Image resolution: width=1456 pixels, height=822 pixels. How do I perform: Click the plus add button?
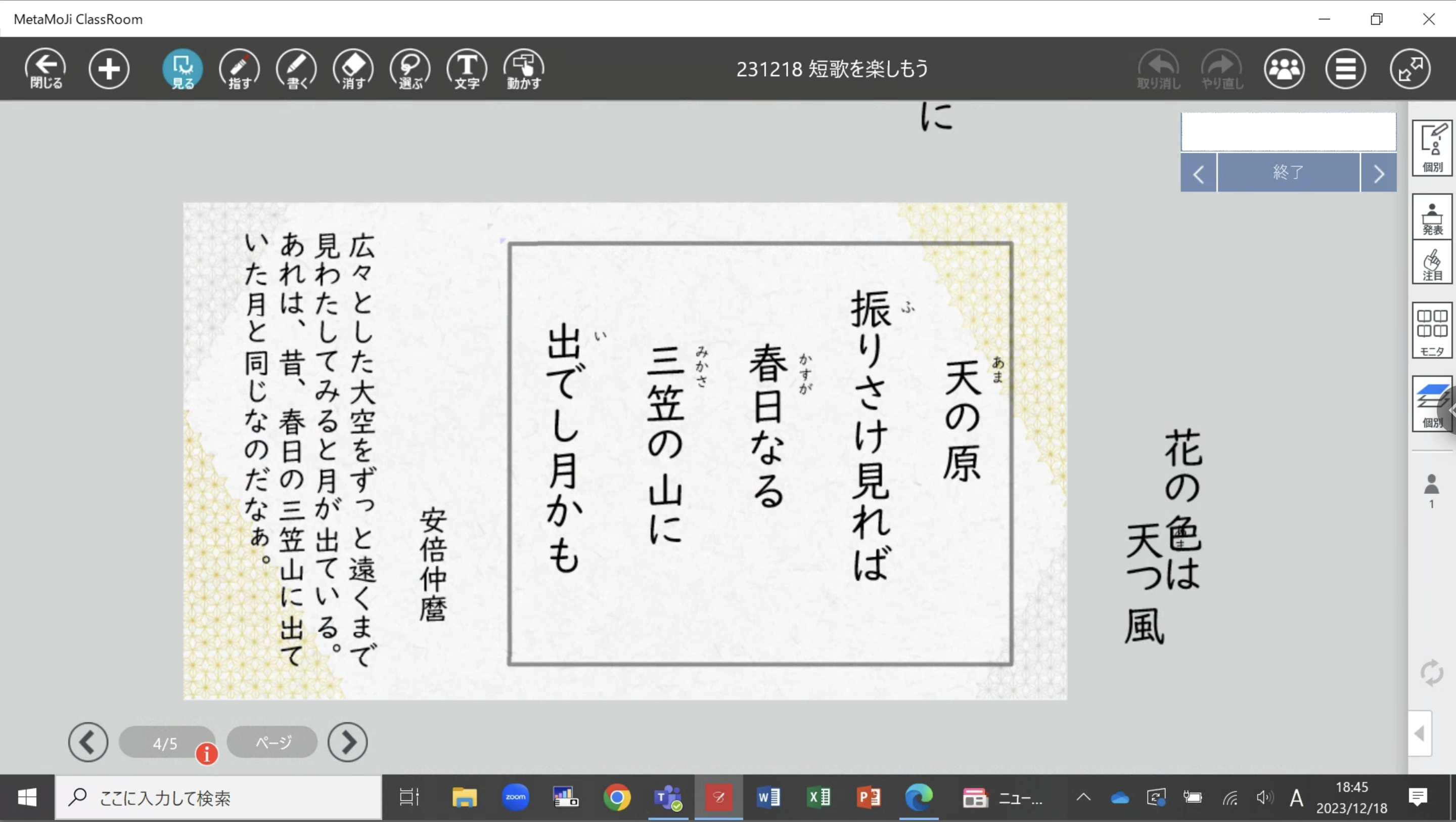click(x=109, y=69)
